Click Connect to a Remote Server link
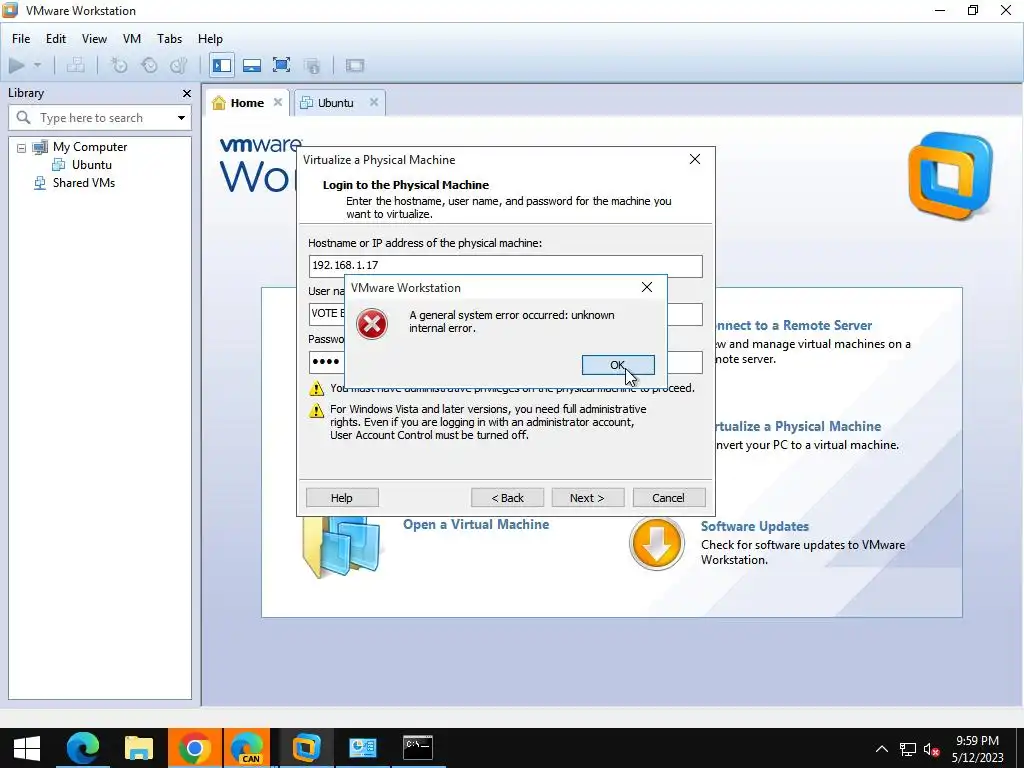The image size is (1024, 768). click(793, 325)
